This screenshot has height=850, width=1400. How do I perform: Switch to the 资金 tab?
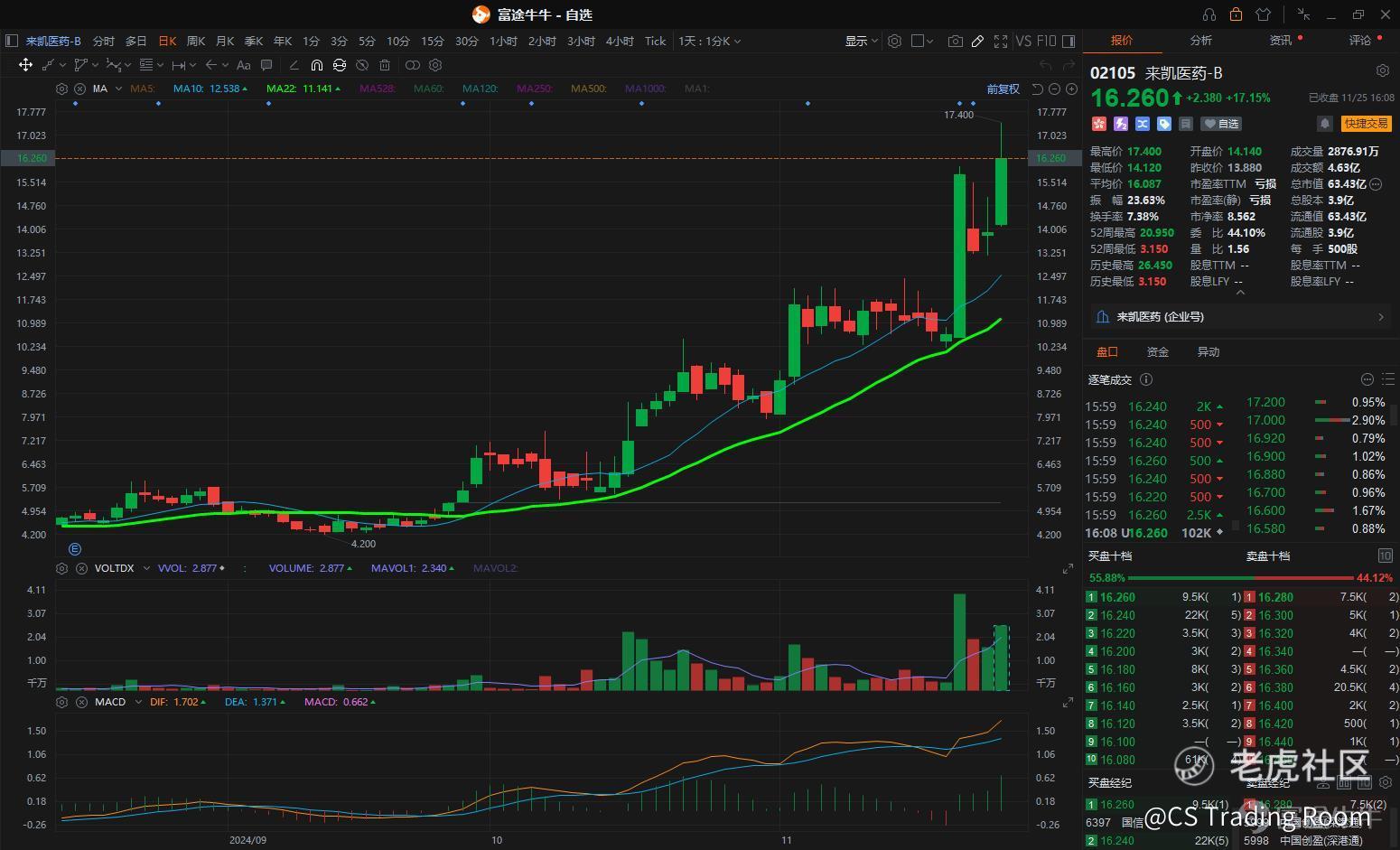point(1158,352)
